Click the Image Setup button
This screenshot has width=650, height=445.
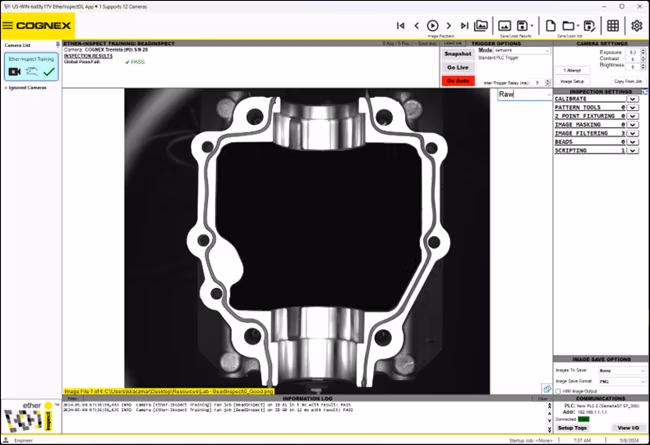pyautogui.click(x=572, y=81)
